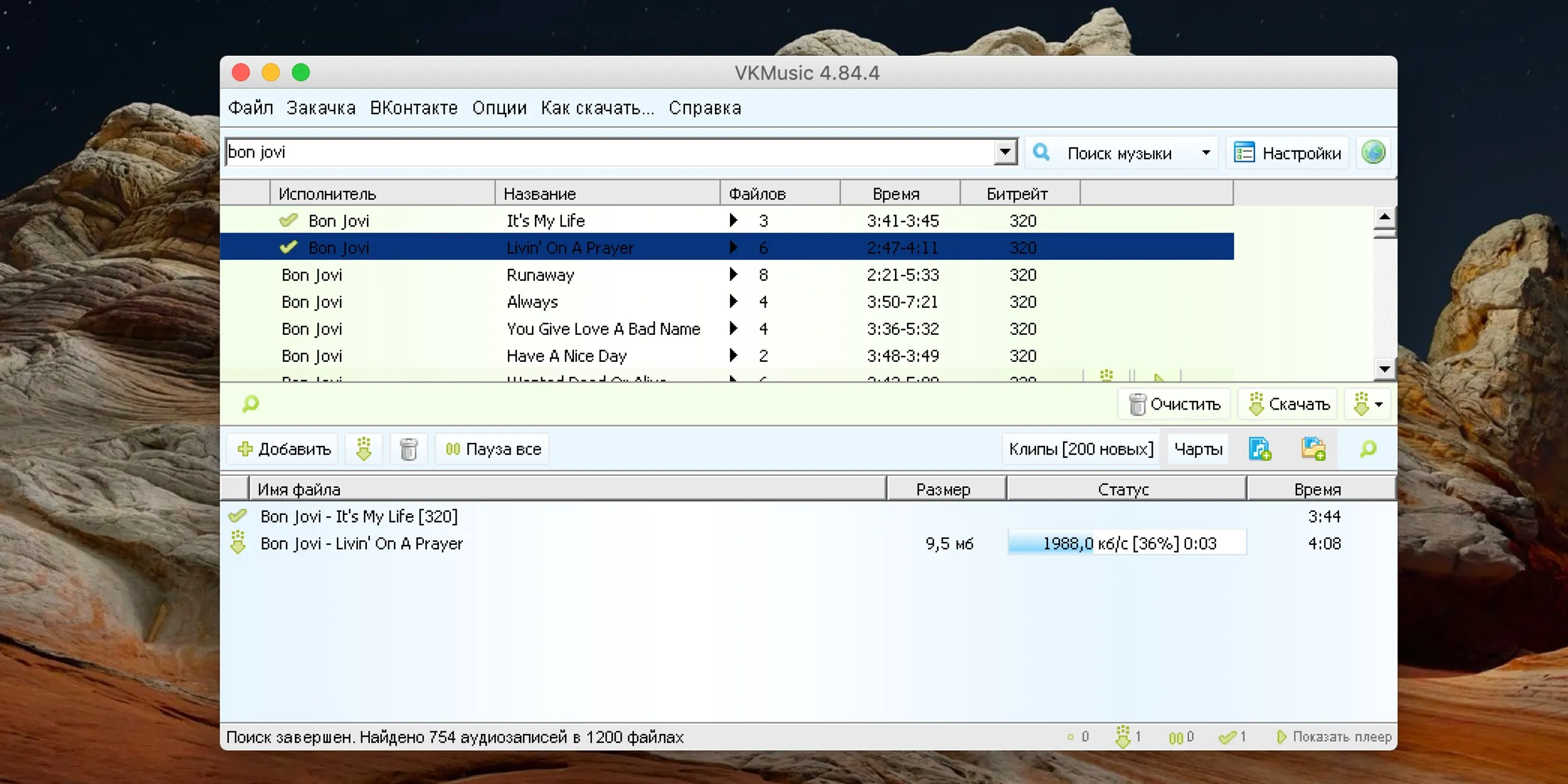Expand files of Runaway

[x=733, y=274]
